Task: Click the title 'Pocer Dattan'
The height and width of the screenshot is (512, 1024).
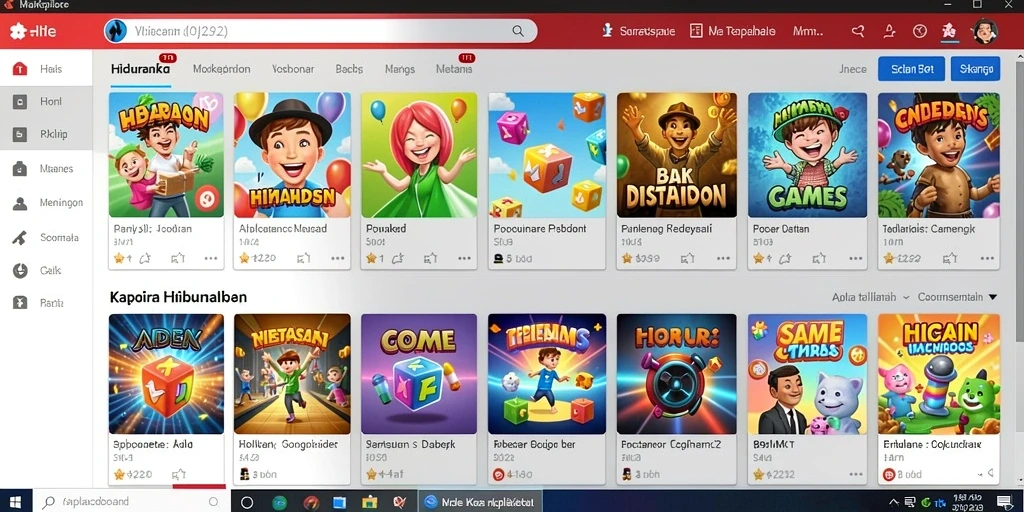Action: click(781, 229)
